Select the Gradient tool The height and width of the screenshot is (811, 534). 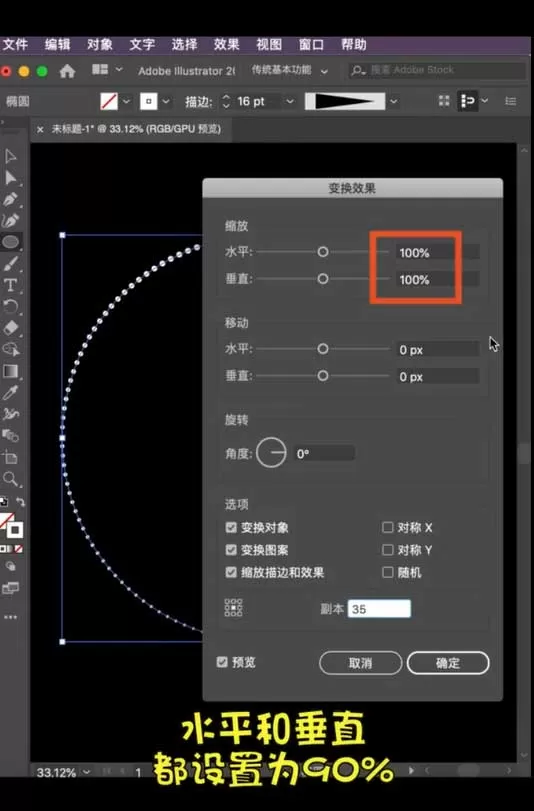(10, 371)
